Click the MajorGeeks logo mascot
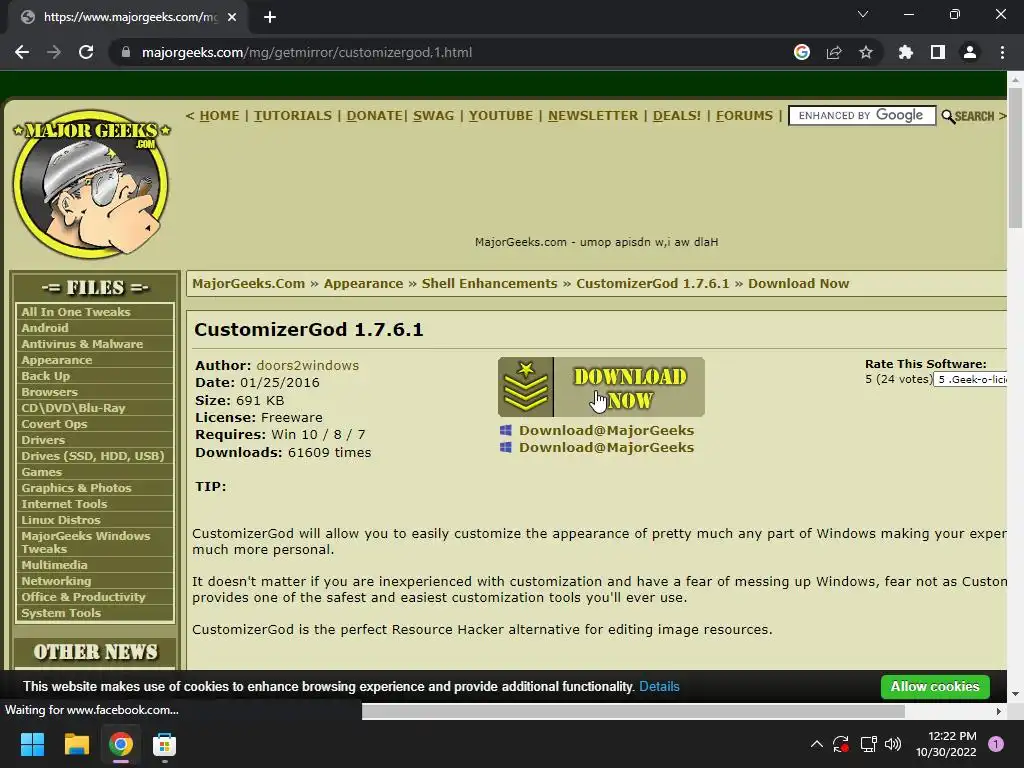Screen dimensions: 1024x768 (x=91, y=184)
